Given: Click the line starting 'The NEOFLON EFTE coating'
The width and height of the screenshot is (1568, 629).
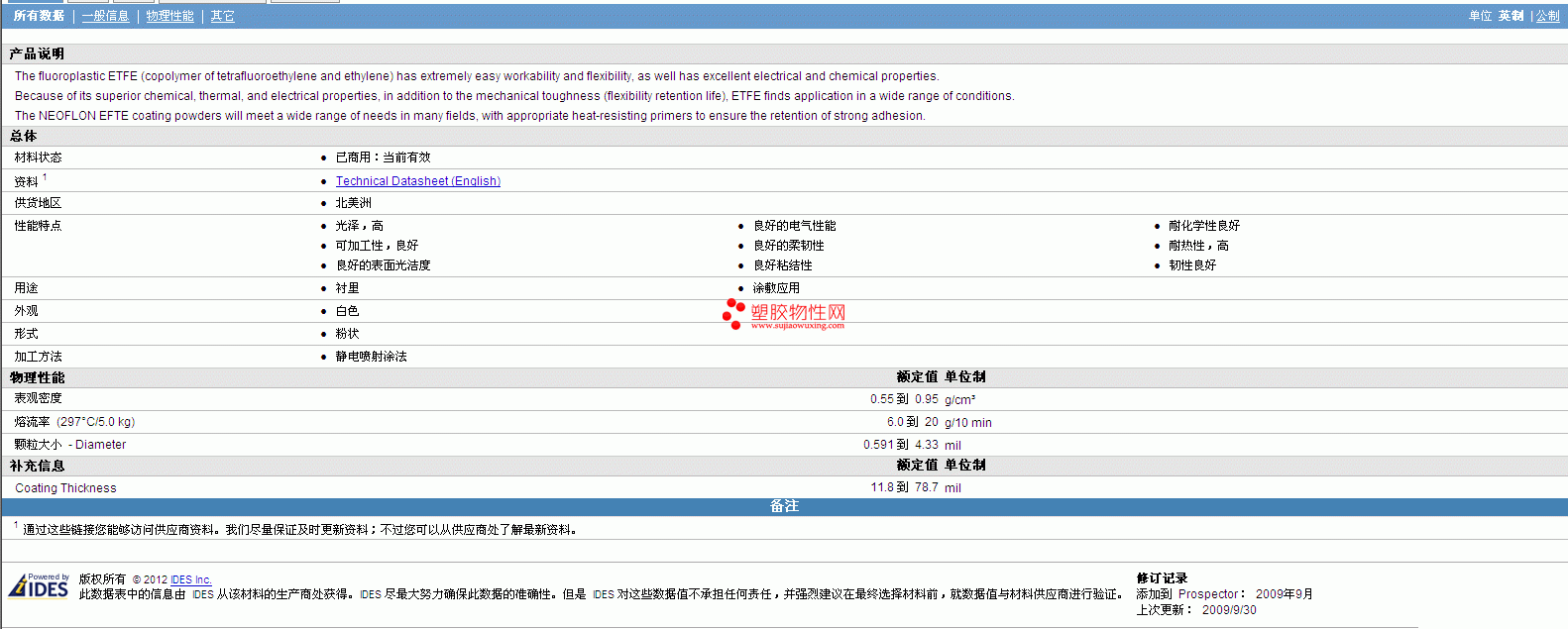Looking at the screenshot, I should point(470,116).
